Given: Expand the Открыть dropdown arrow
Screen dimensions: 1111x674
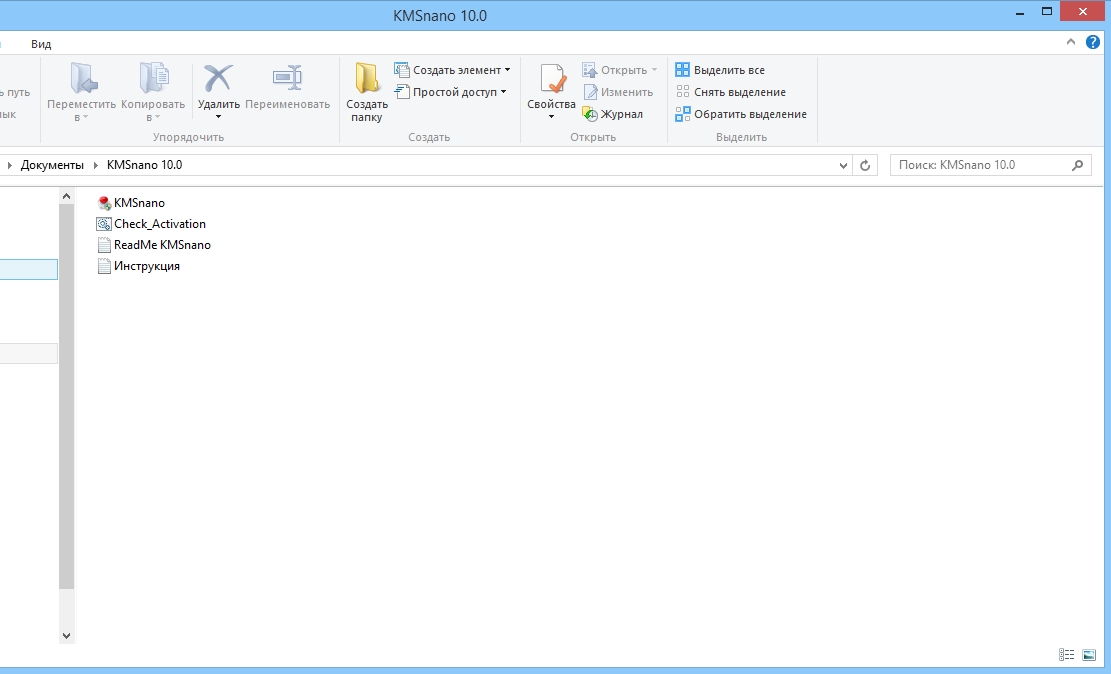Looking at the screenshot, I should pyautogui.click(x=654, y=70).
